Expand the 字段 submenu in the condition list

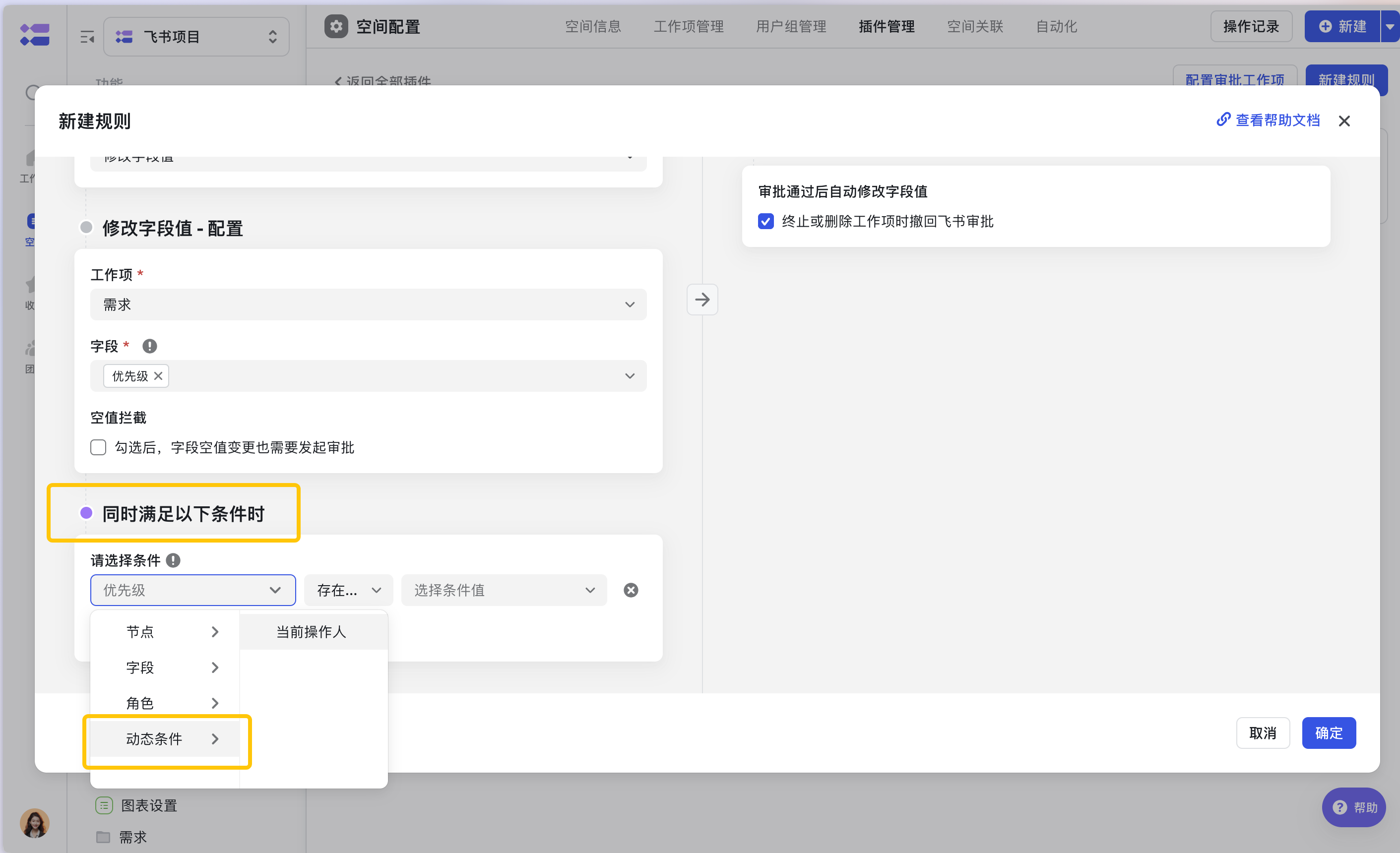(x=165, y=668)
